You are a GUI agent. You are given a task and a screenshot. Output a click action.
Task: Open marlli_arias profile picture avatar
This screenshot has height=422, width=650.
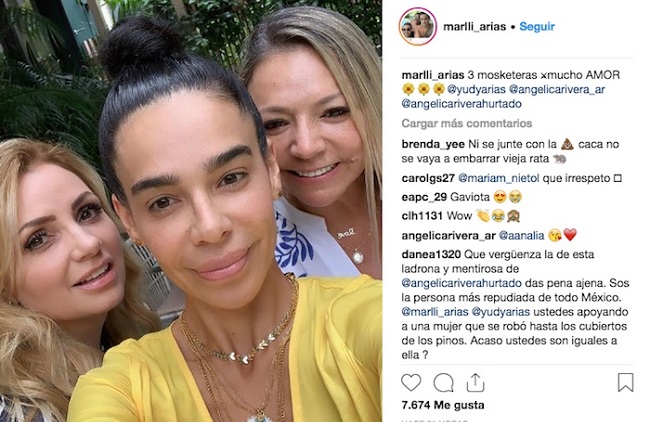(x=417, y=26)
